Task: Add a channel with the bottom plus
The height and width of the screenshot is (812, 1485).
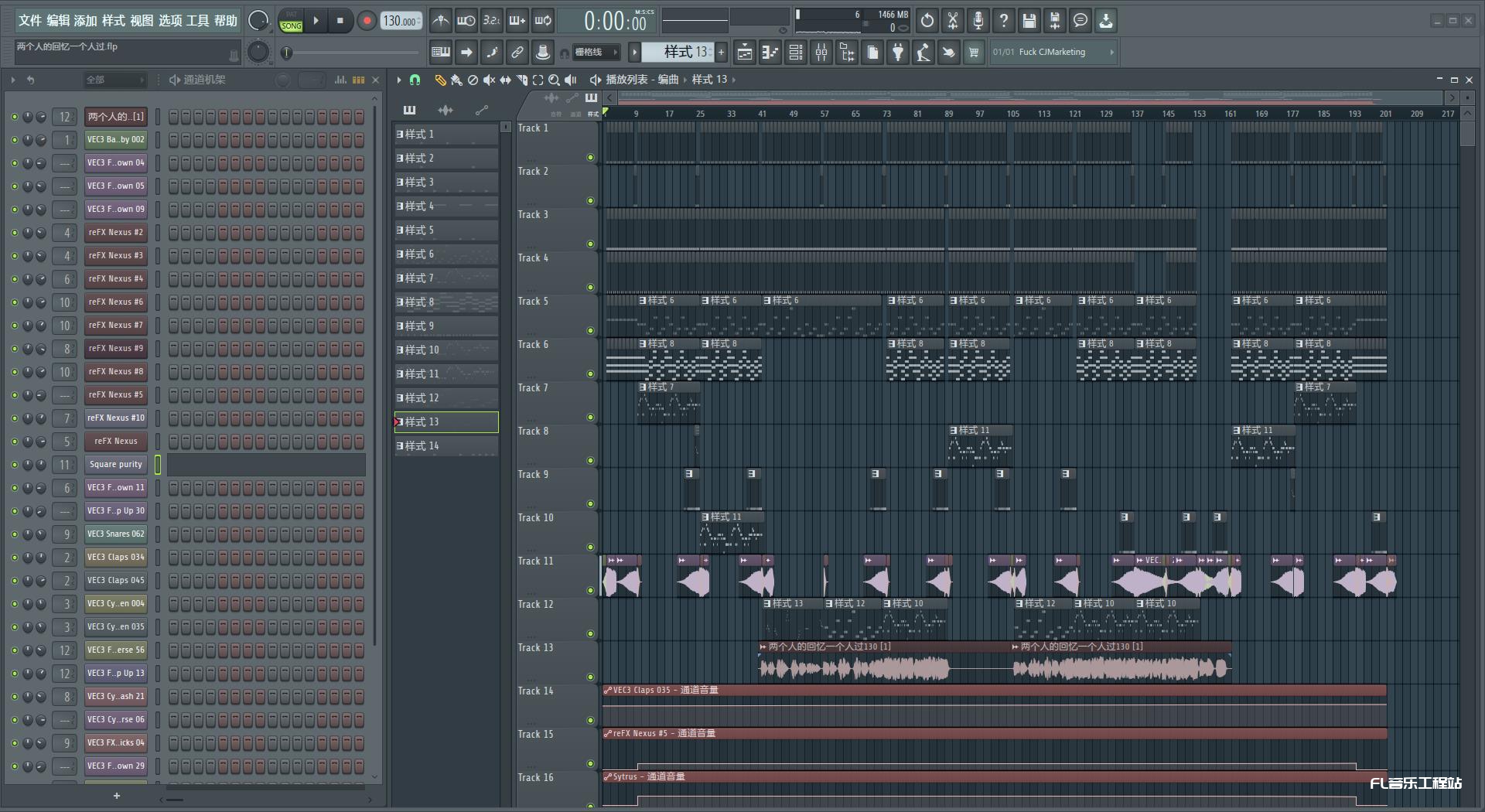Action: point(117,796)
